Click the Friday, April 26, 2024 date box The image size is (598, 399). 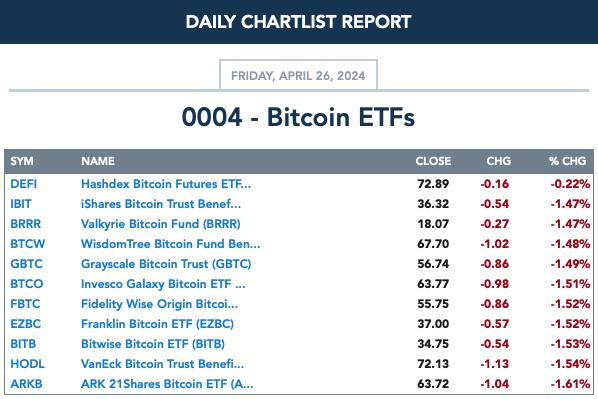pos(298,75)
